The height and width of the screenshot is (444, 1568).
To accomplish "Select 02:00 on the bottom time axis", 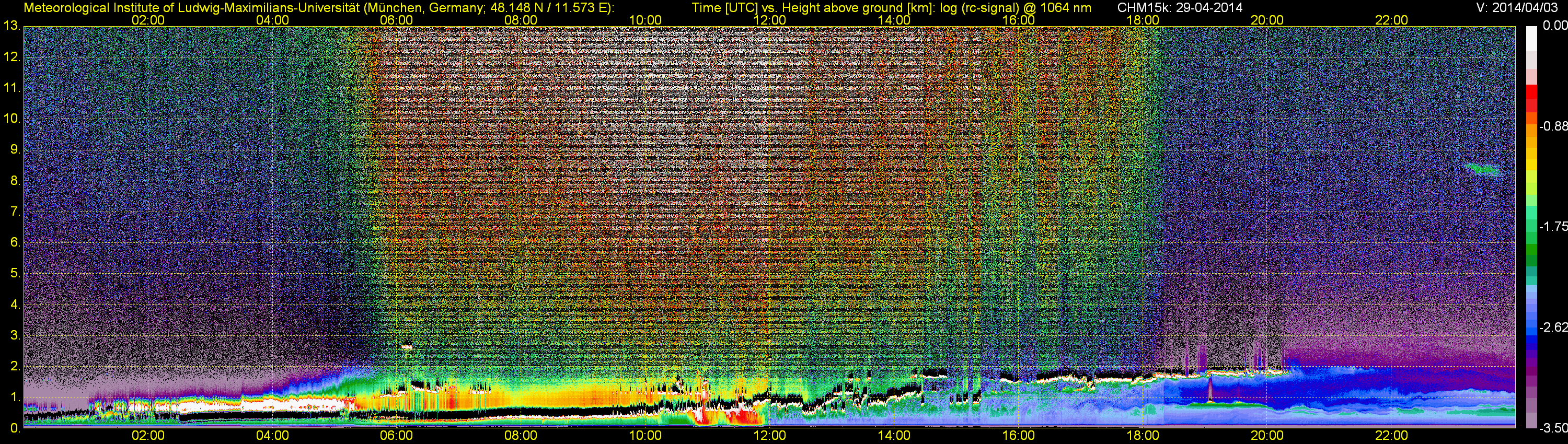I will (x=148, y=436).
